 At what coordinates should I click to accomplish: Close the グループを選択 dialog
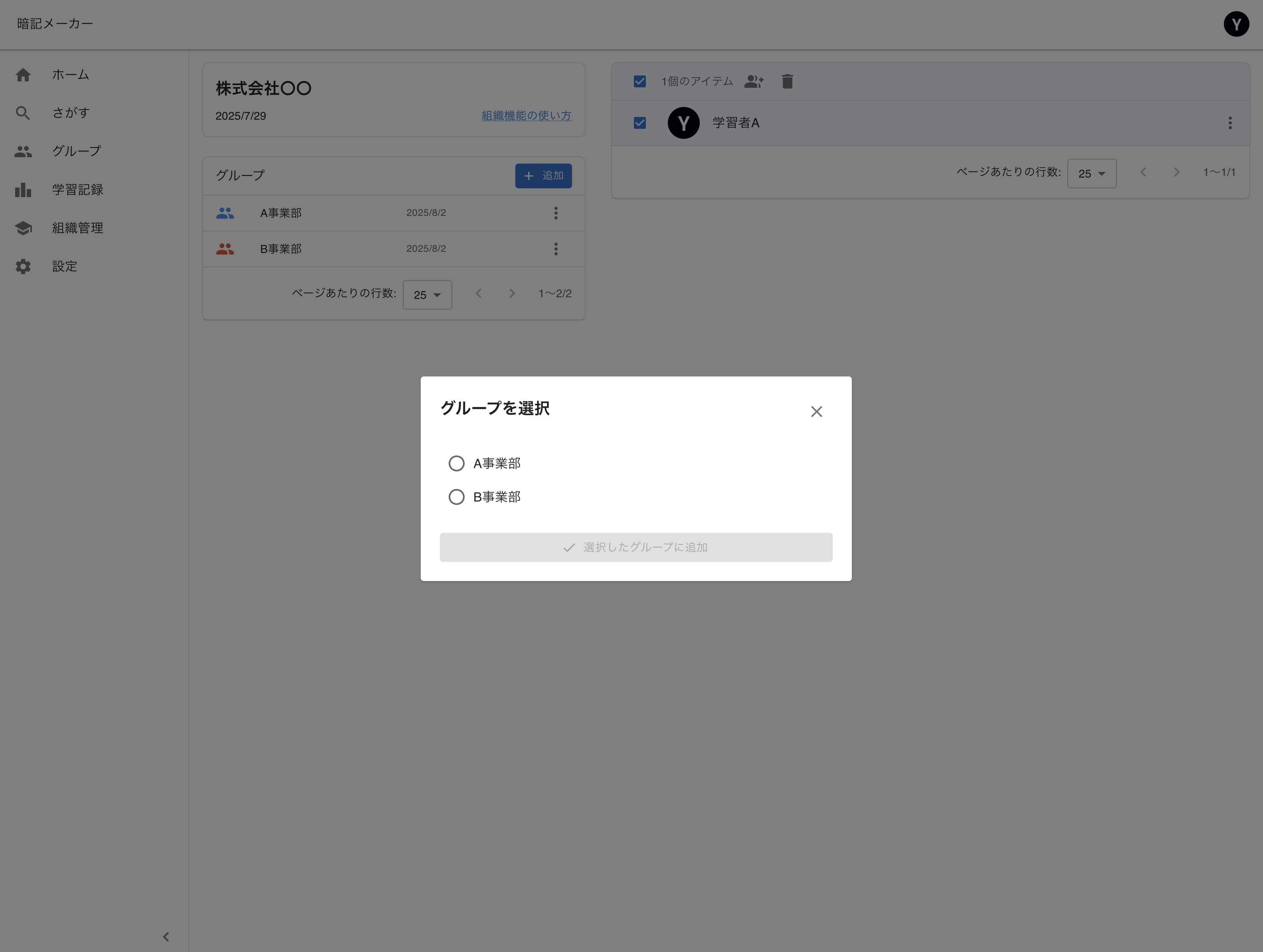pos(816,411)
